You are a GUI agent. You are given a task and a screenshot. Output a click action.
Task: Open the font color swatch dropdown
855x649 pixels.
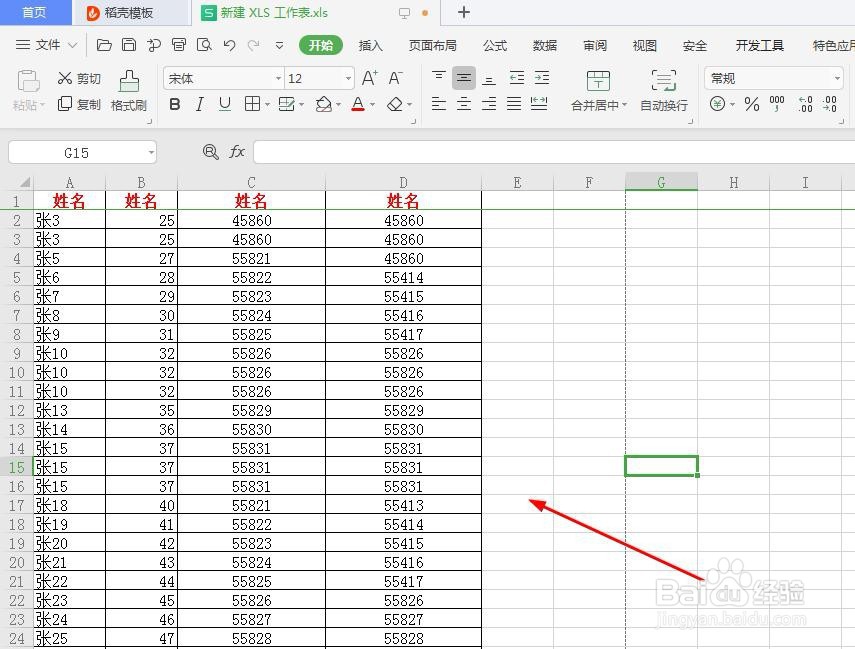[370, 104]
